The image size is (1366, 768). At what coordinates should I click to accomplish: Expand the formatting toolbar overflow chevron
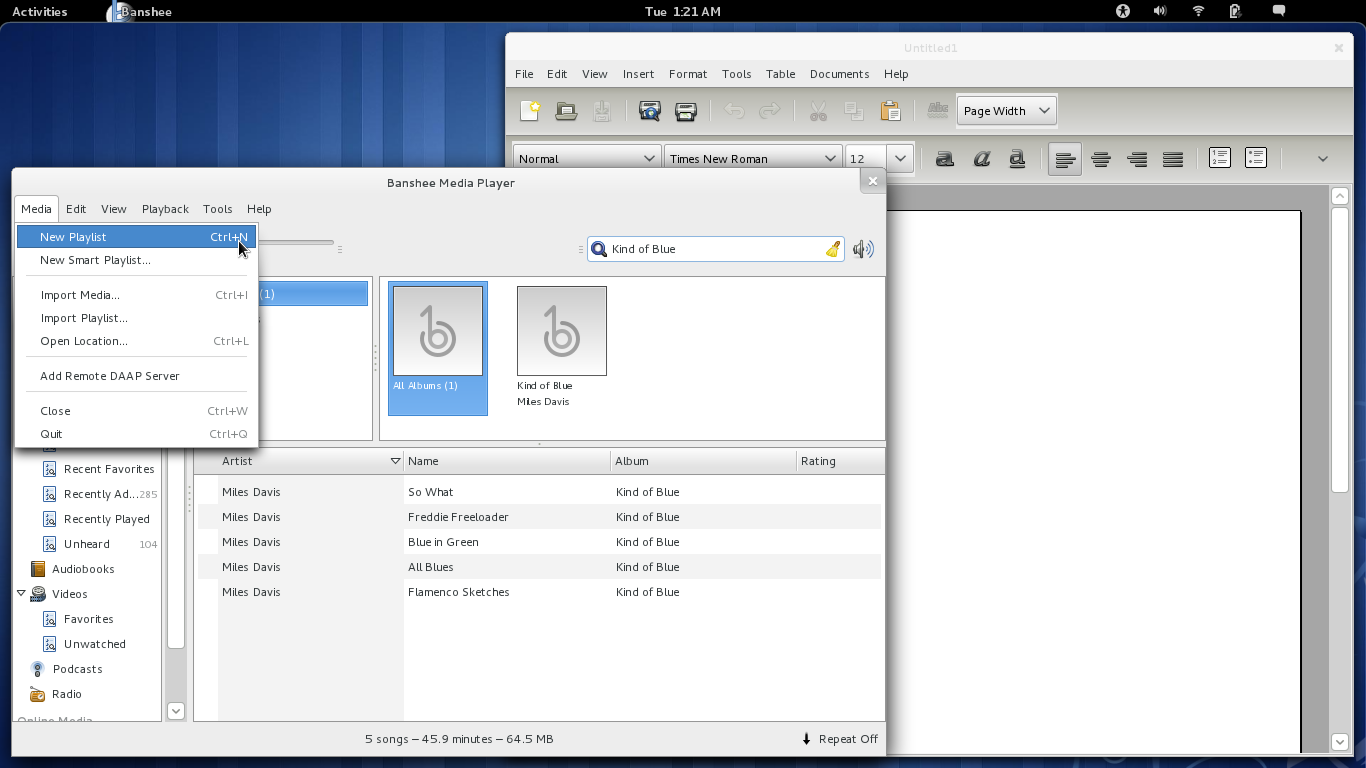pos(1322,159)
